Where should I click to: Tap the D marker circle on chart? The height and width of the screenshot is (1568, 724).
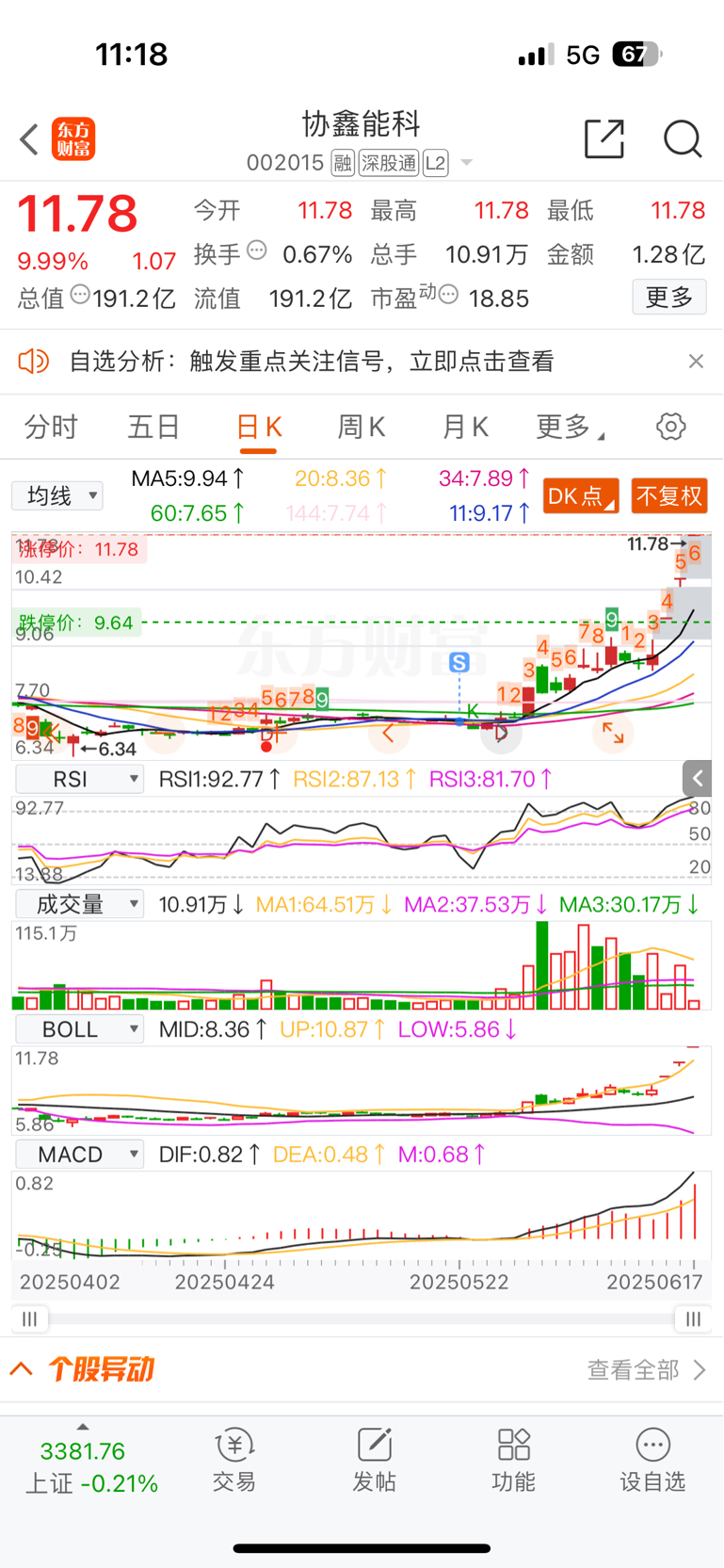[x=500, y=733]
